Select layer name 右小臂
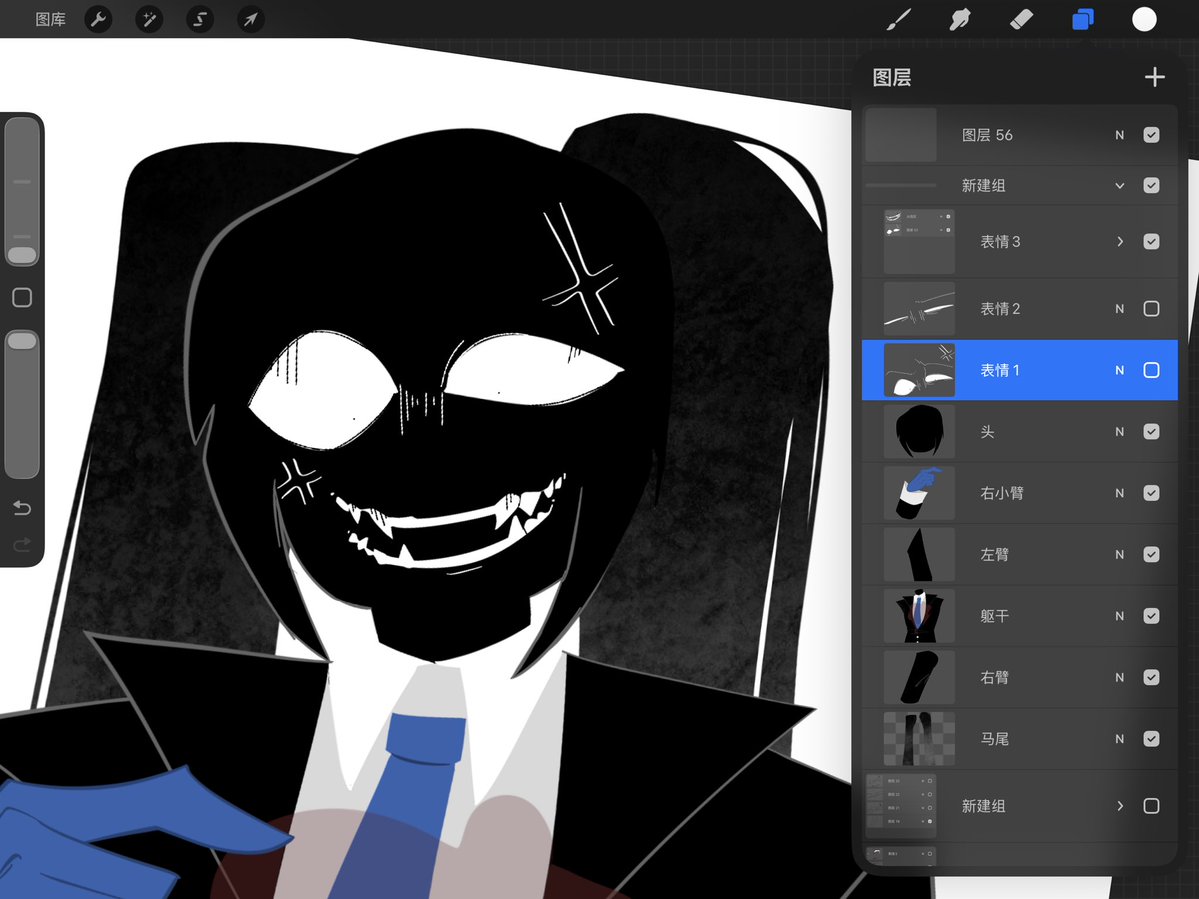The image size is (1199, 899). [x=1002, y=493]
